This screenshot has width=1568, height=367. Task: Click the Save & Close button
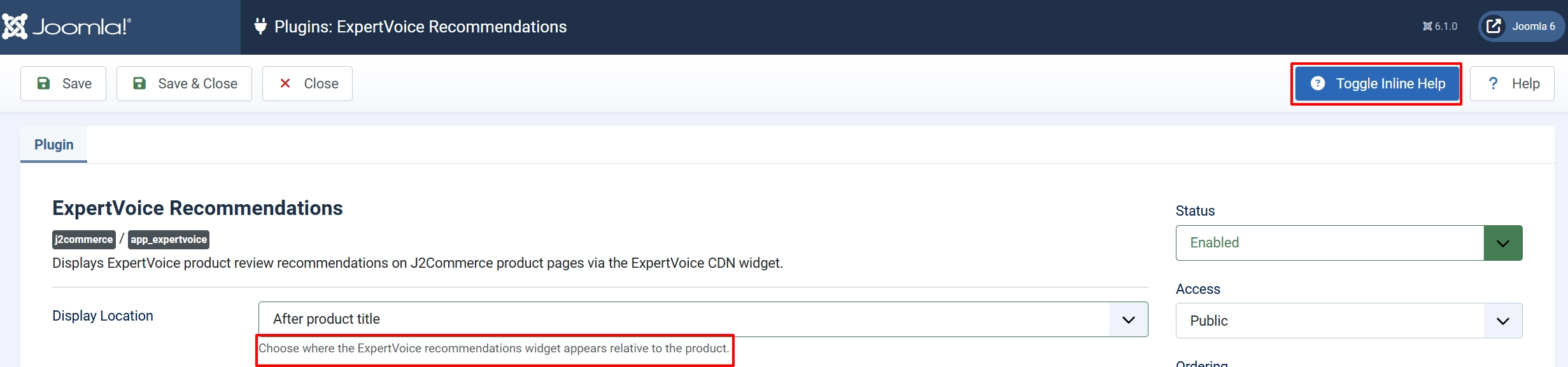(184, 83)
